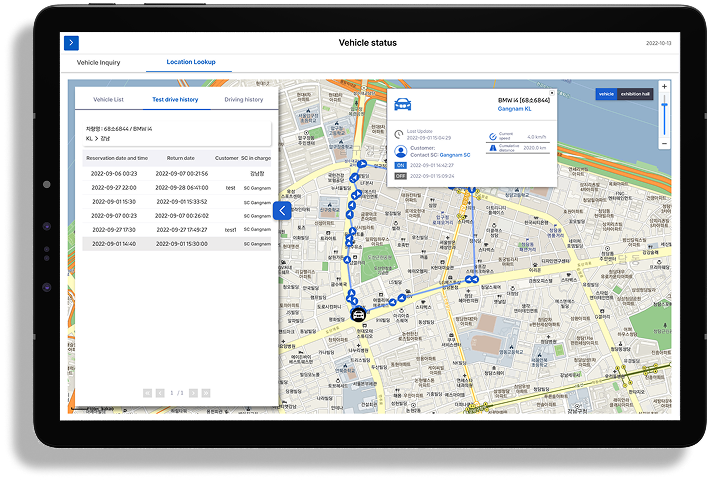Open the Vehicle Inquiry tab
Viewport: 710px width, 480px height.
click(x=99, y=62)
